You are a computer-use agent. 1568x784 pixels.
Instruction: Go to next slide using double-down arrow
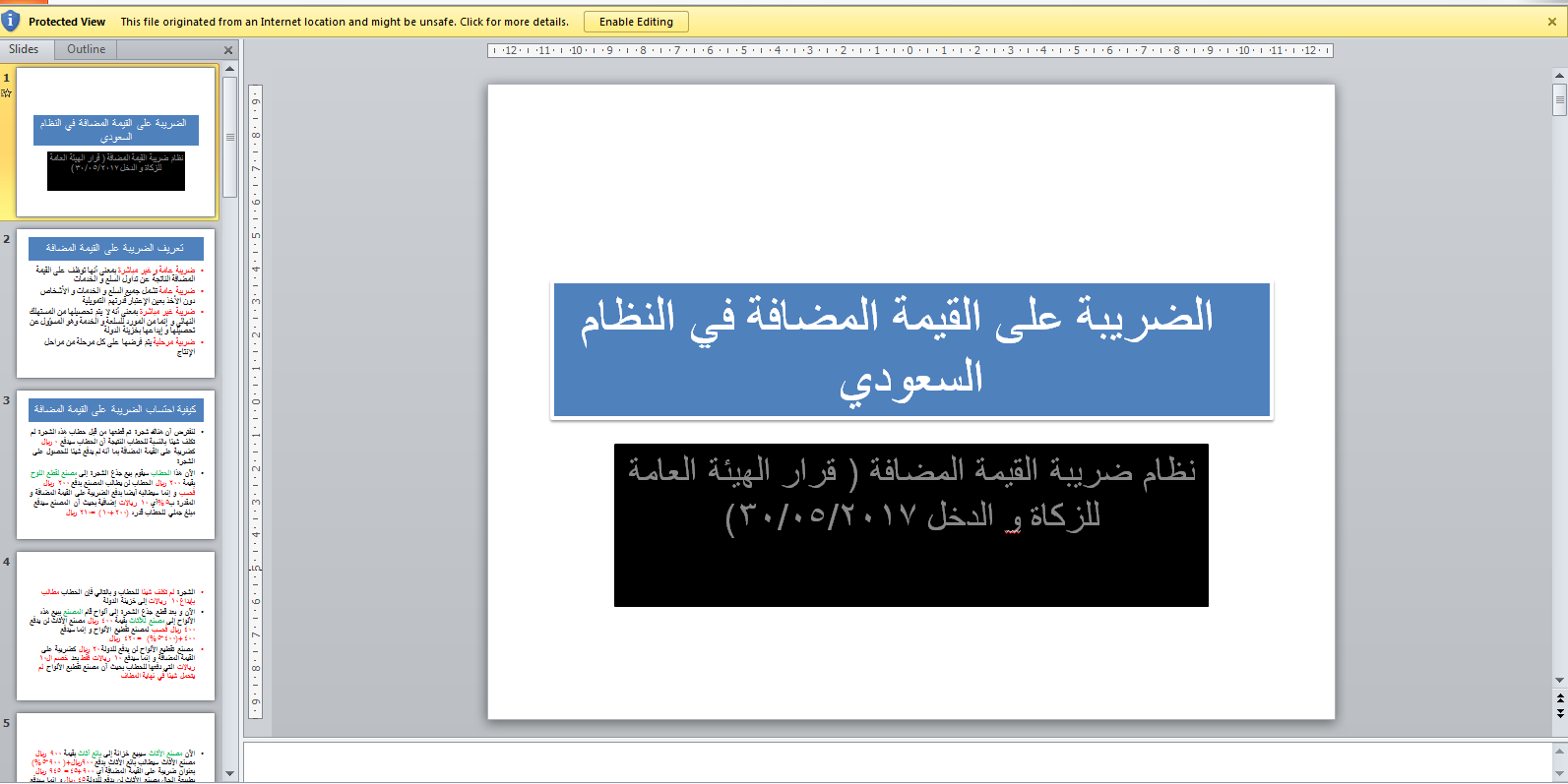(1560, 712)
